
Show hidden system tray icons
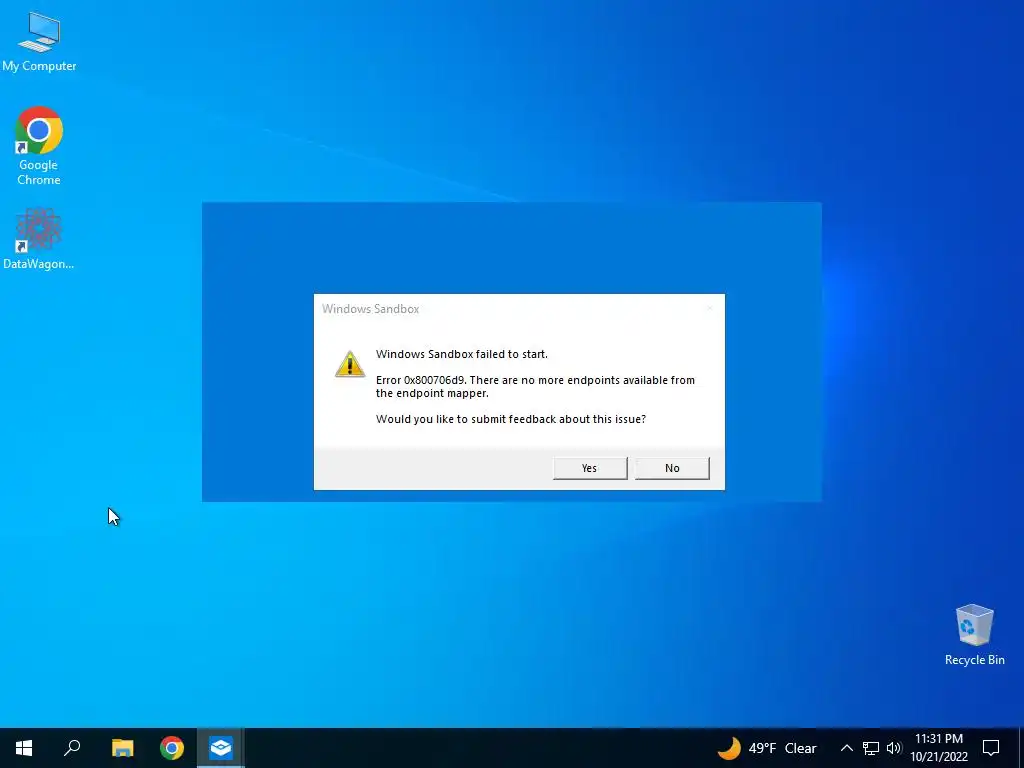tap(846, 748)
